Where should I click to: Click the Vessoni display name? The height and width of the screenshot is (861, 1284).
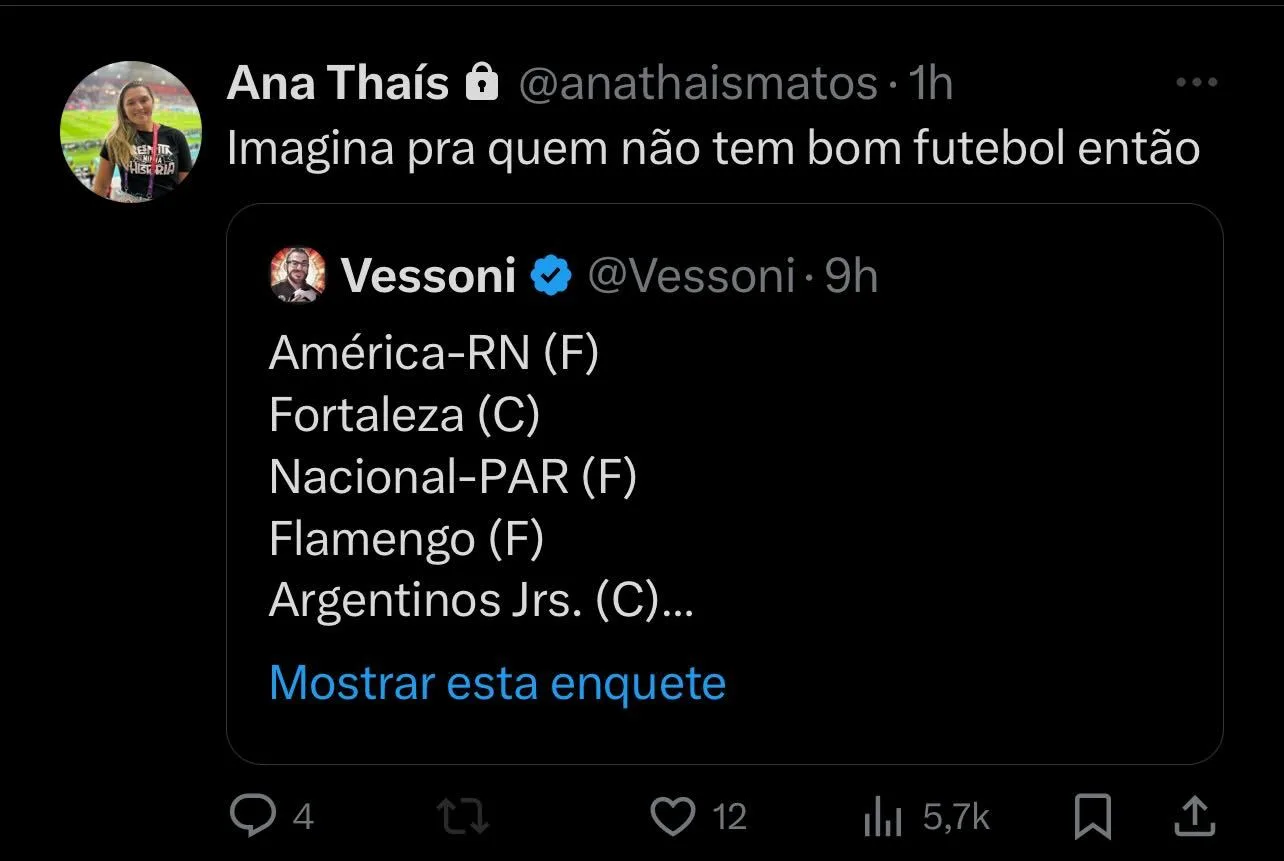[x=428, y=276]
